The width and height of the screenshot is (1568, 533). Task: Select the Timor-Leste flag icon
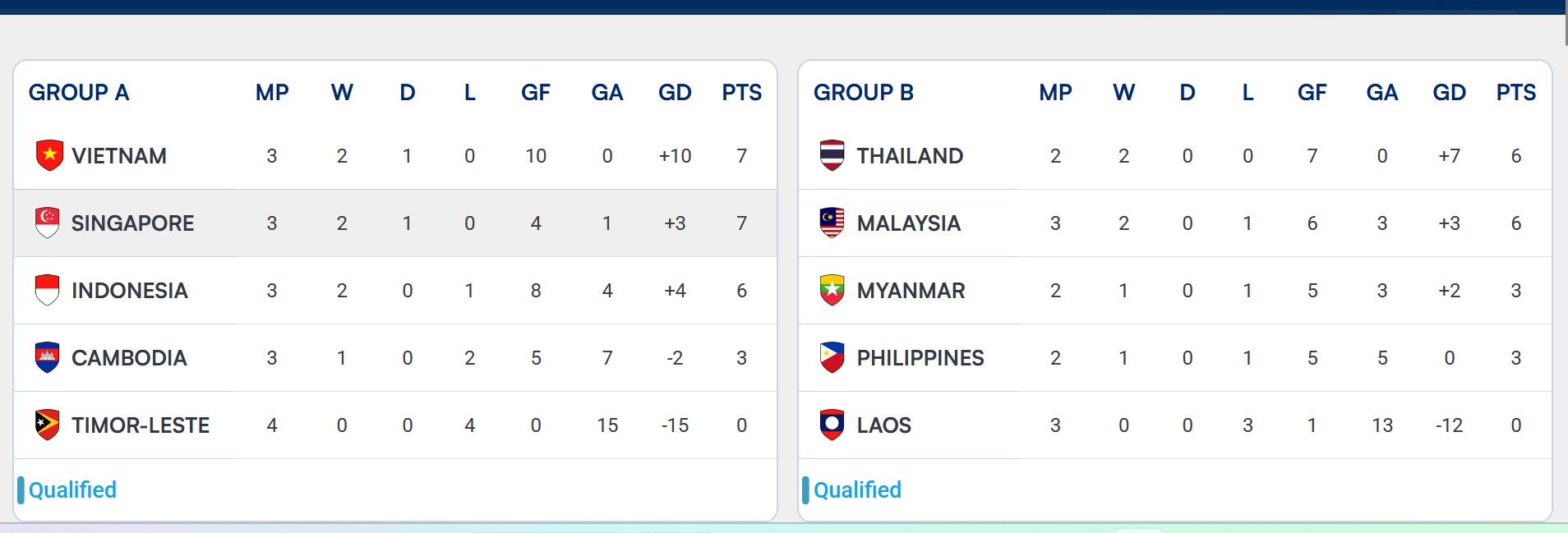48,425
